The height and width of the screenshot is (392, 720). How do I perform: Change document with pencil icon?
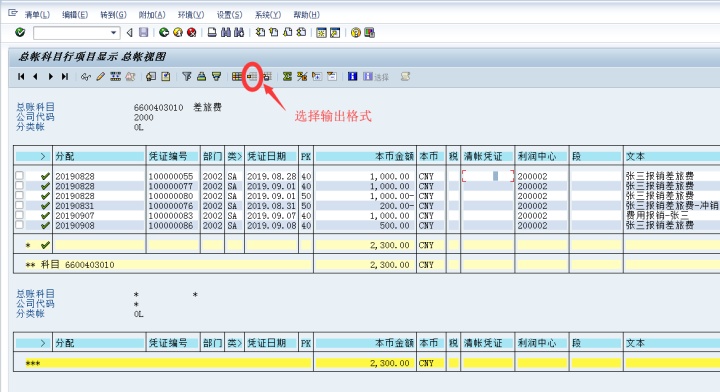pos(101,77)
